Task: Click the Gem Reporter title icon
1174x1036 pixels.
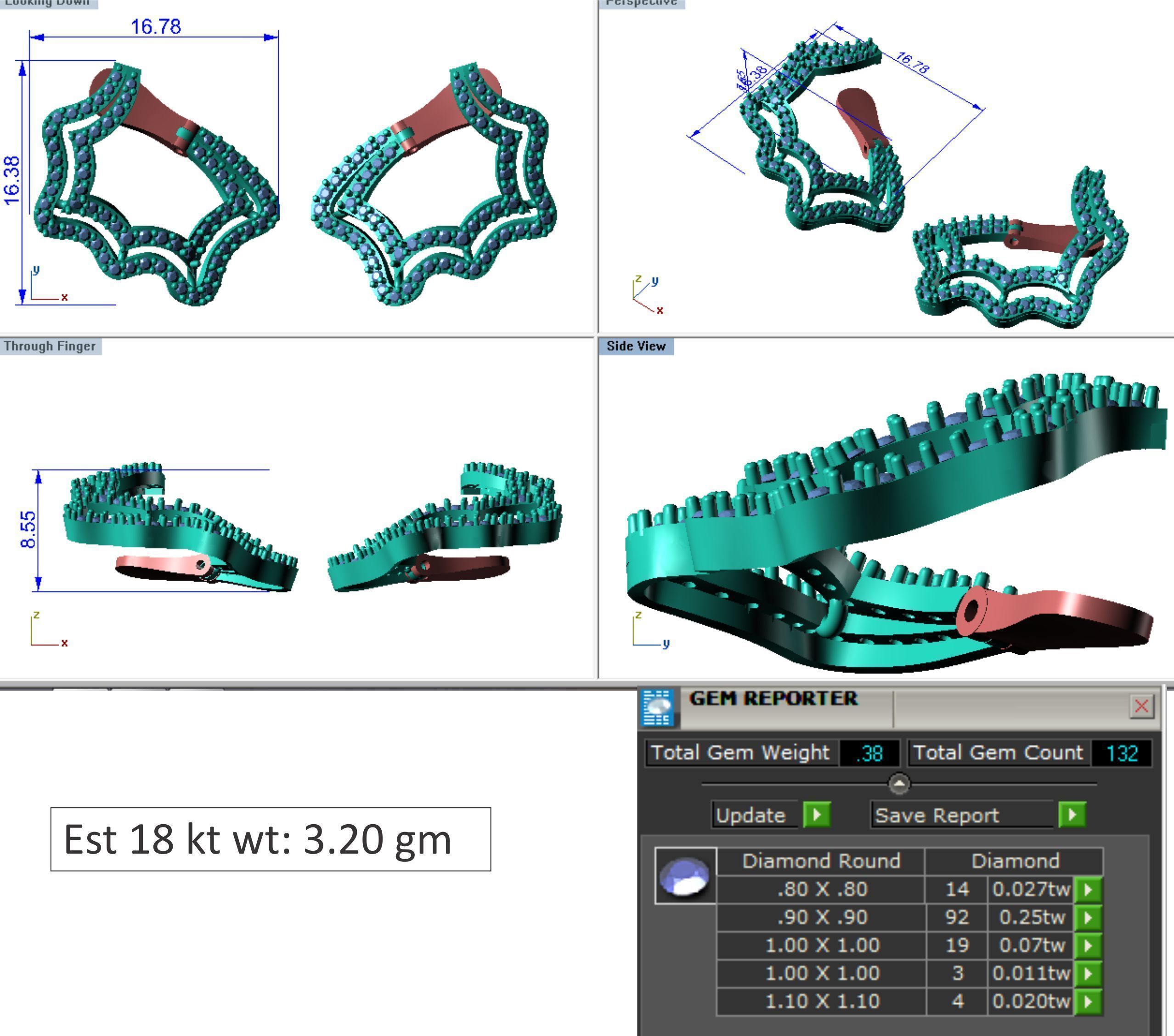Action: click(x=657, y=707)
